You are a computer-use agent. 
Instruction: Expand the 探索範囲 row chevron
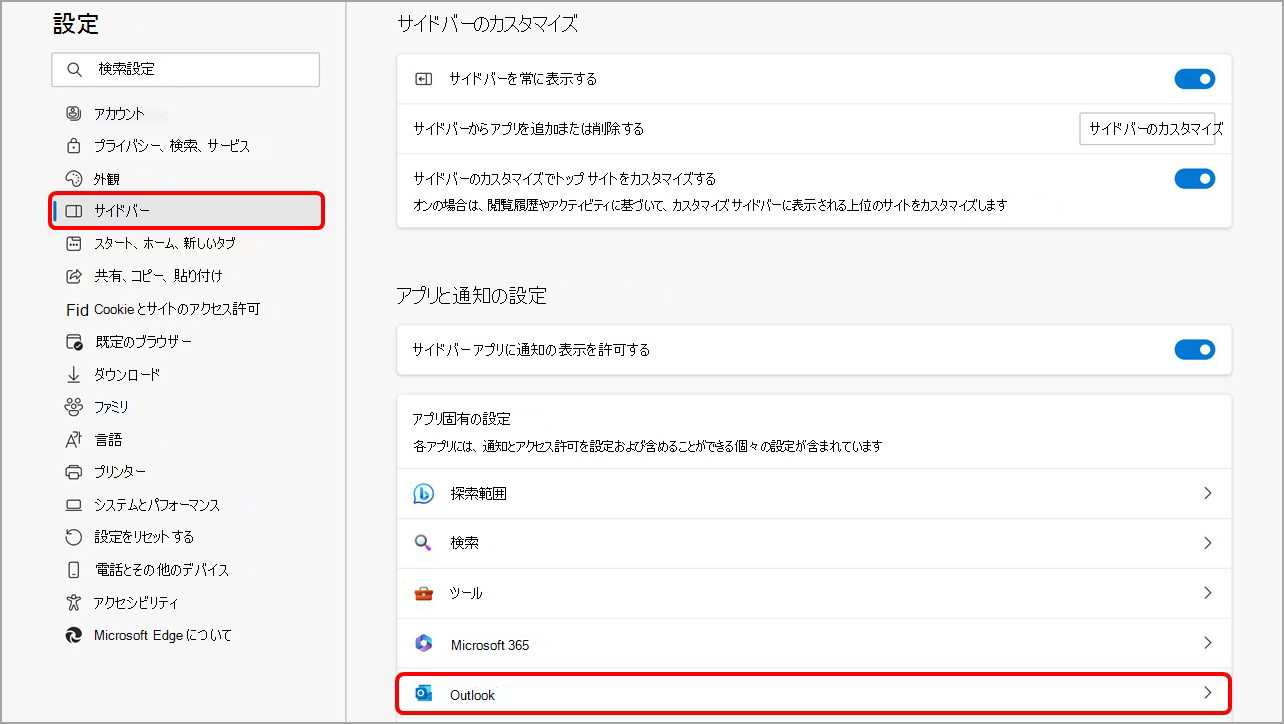(x=1207, y=493)
